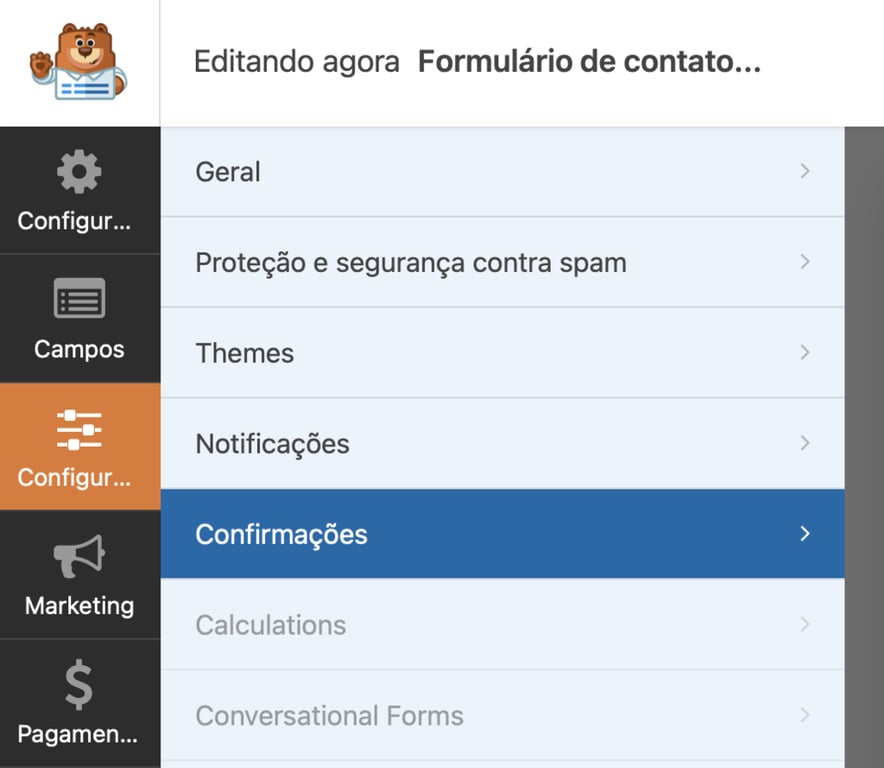Viewport: 884px width, 768px height.
Task: Open Pagamentos via the dollar sign icon
Action: point(78,684)
